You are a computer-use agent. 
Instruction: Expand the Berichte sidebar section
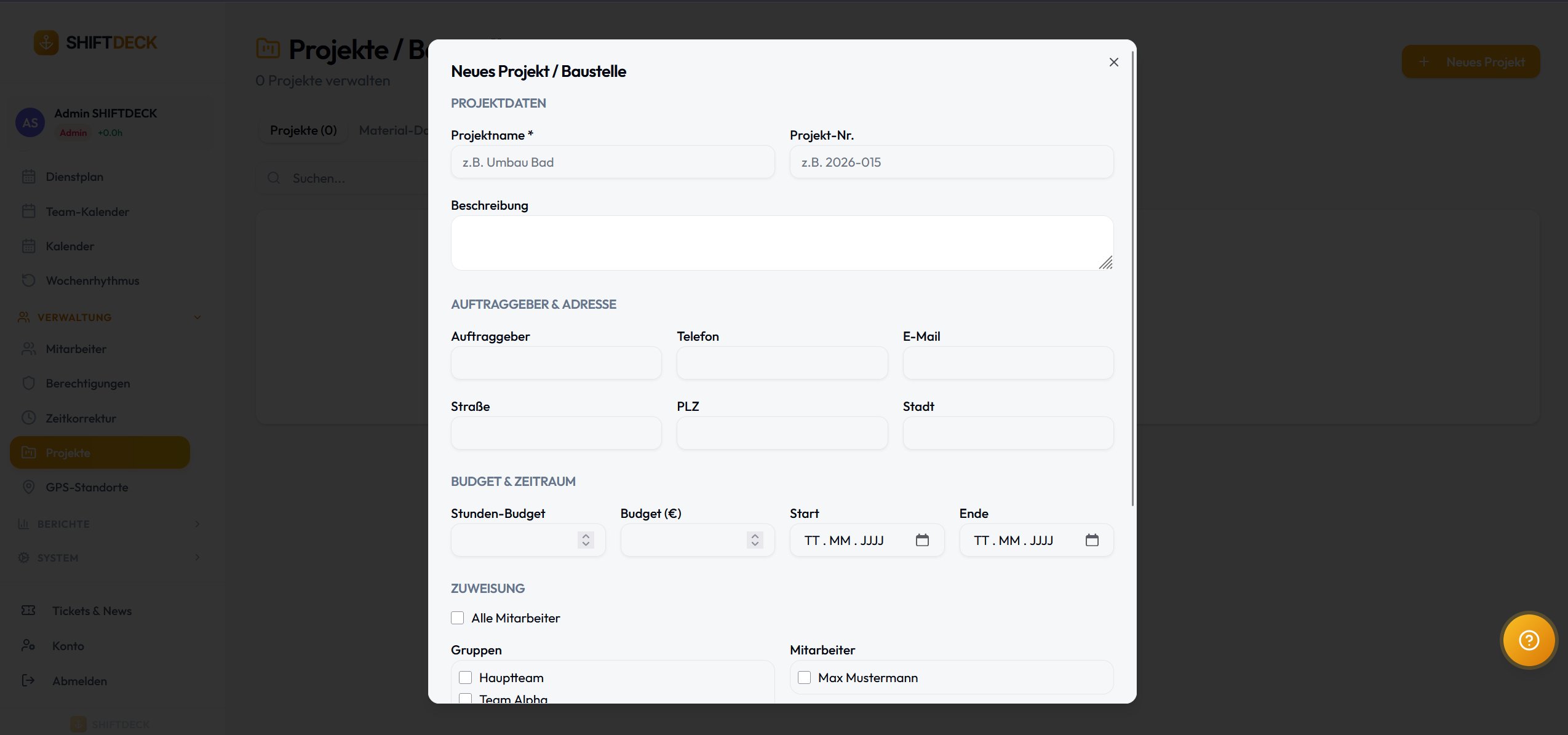click(197, 524)
